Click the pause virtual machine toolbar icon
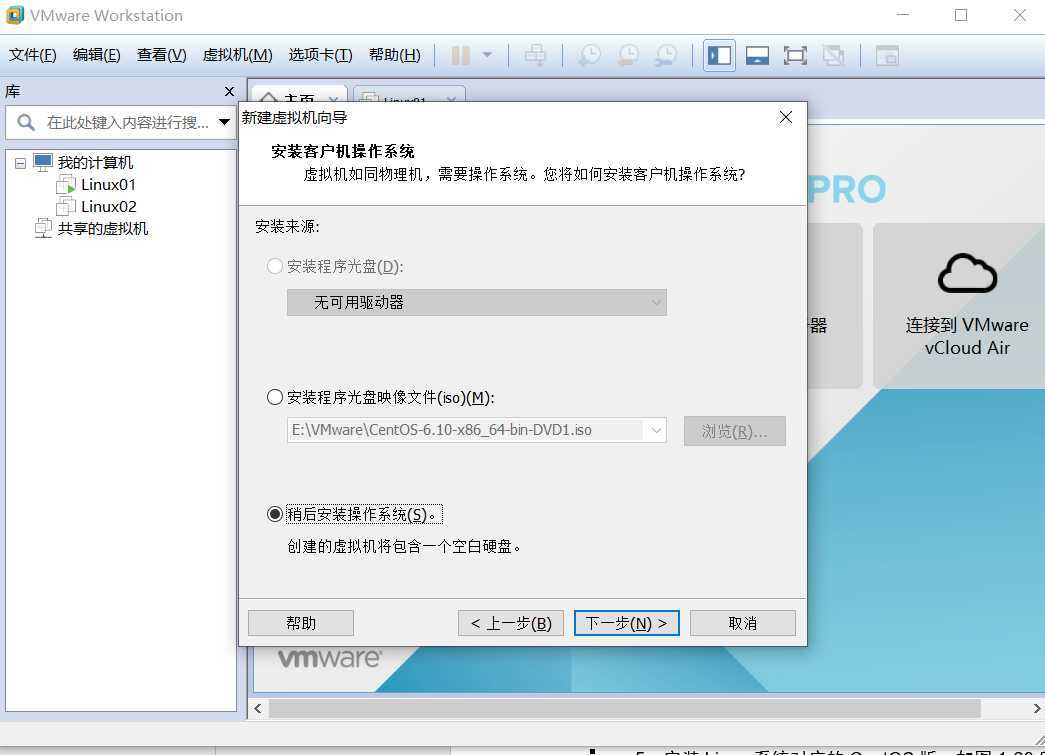The height and width of the screenshot is (755, 1045). (461, 55)
